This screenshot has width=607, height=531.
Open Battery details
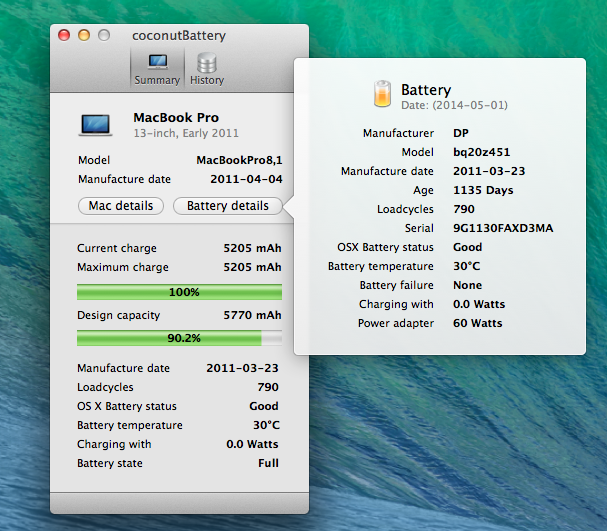pyautogui.click(x=228, y=206)
